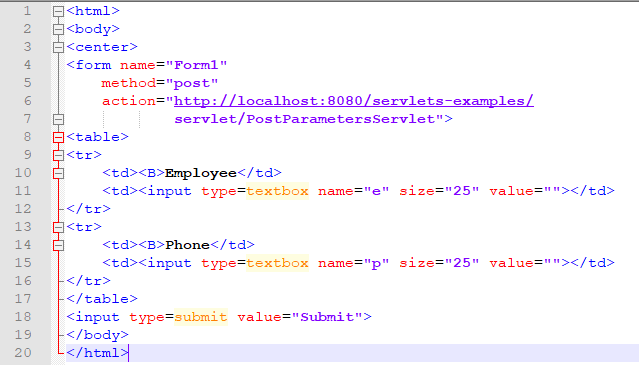Click servlet/PostParametersServlet text on line 7
639x365 pixels.
pyautogui.click(x=304, y=119)
